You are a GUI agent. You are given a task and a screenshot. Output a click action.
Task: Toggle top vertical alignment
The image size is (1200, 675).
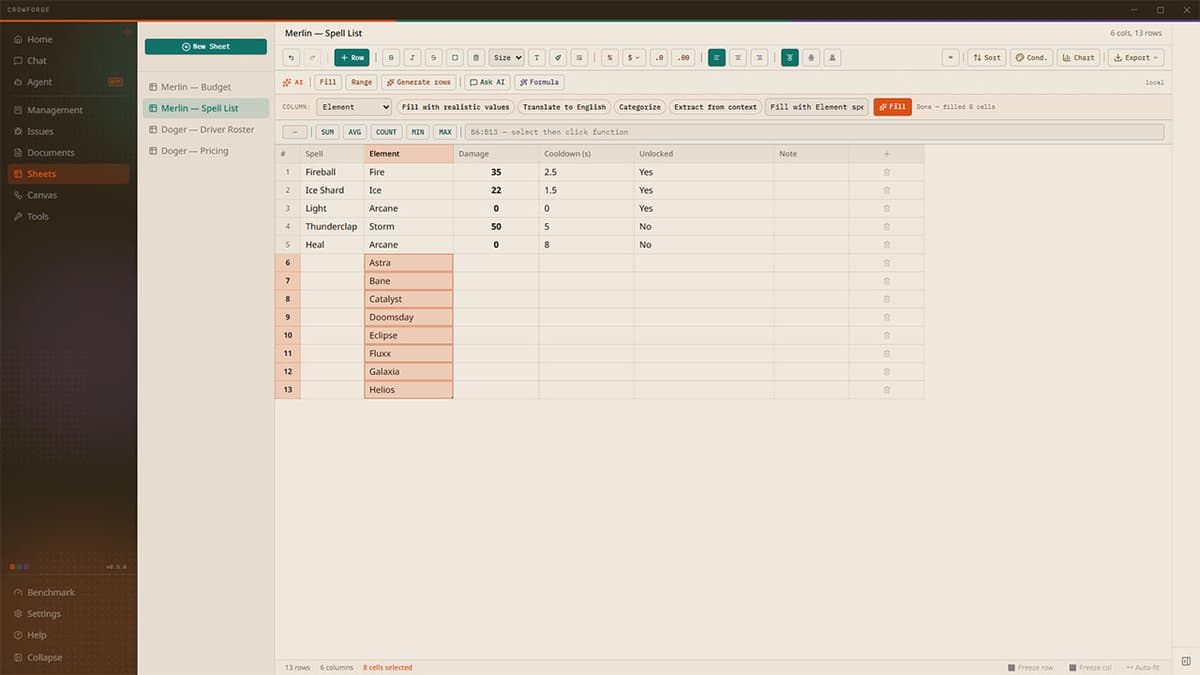[x=790, y=58]
